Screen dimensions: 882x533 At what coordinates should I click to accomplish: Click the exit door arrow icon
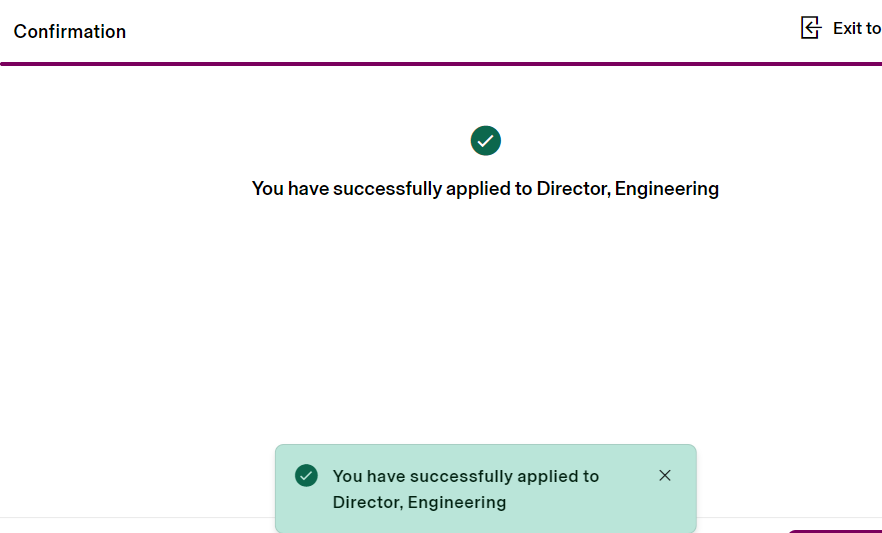(x=811, y=28)
